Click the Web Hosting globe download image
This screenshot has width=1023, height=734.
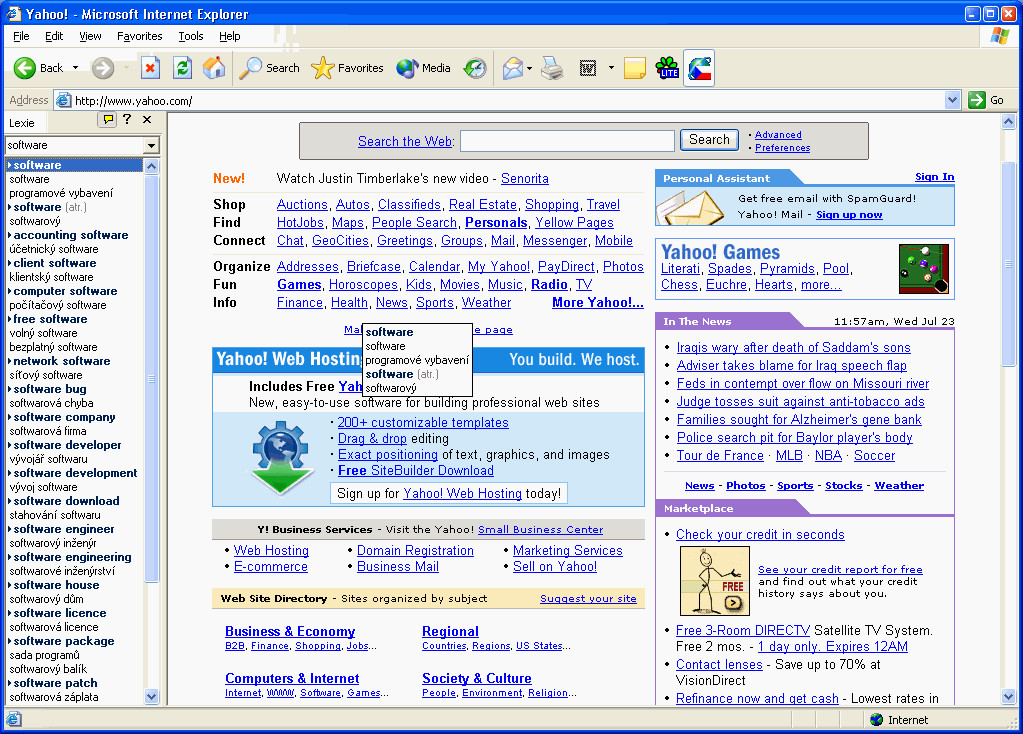coord(281,459)
